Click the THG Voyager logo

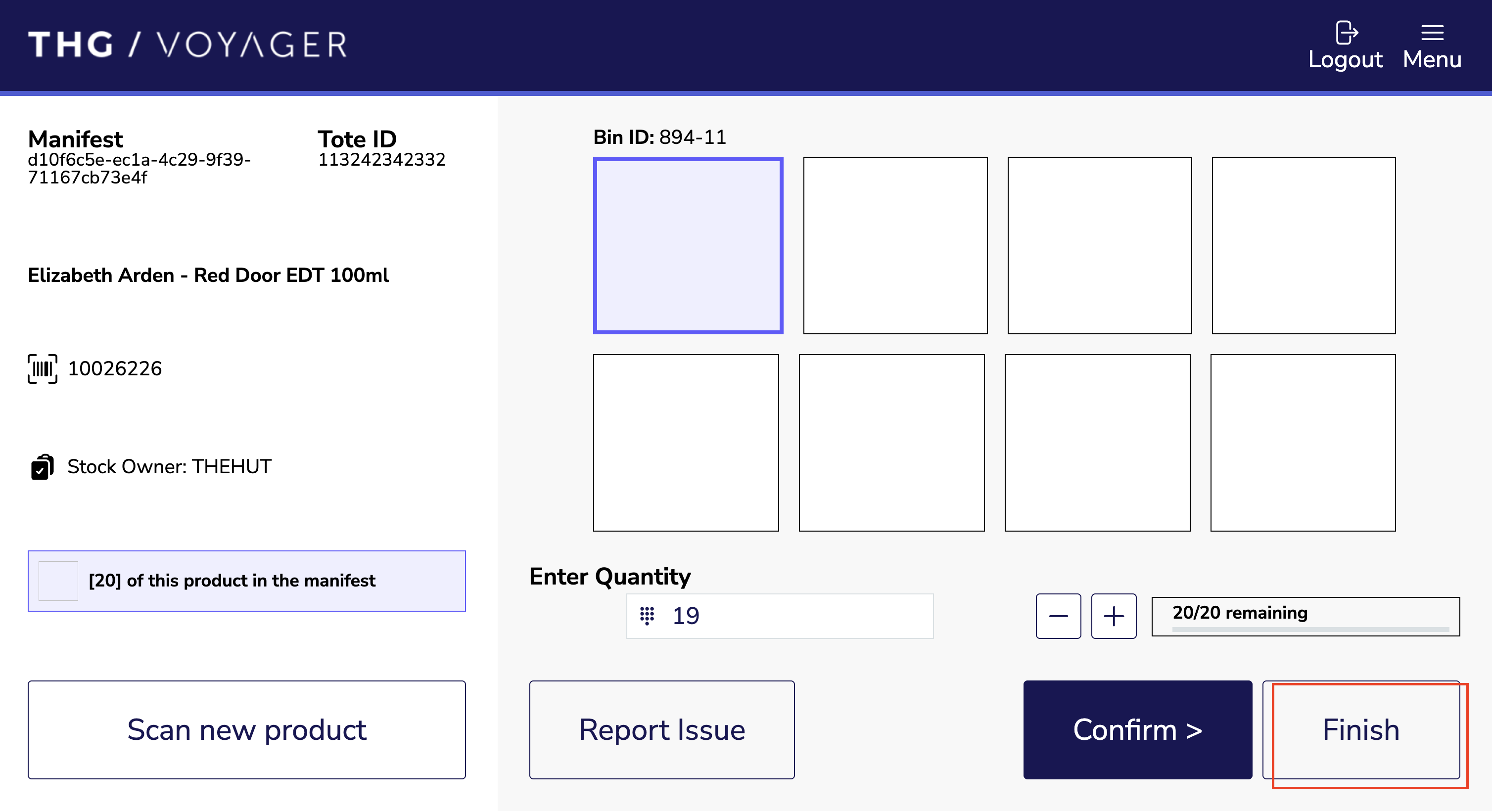[x=187, y=45]
